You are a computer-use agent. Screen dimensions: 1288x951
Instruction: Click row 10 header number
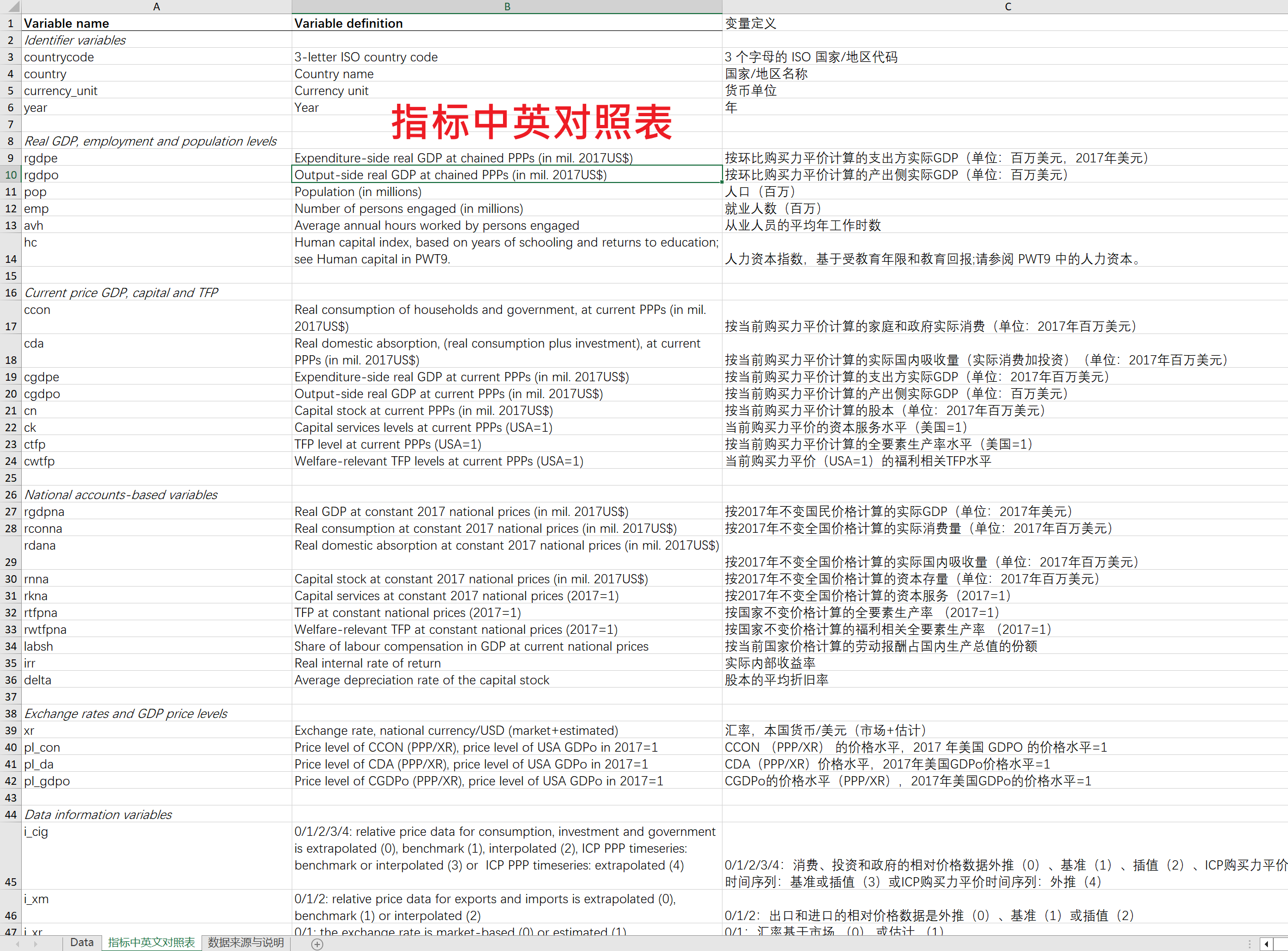(10, 175)
